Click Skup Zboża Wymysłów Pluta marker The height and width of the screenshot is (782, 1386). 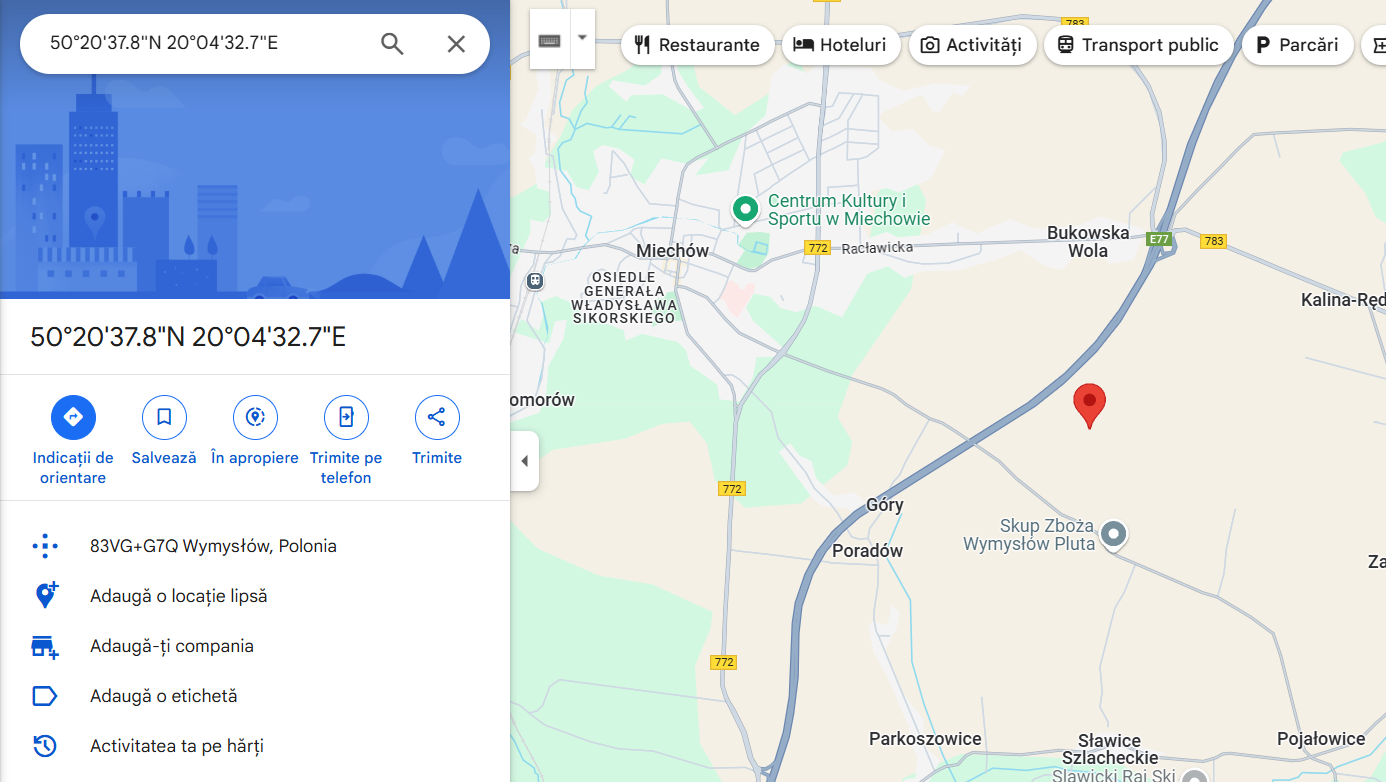(1113, 535)
